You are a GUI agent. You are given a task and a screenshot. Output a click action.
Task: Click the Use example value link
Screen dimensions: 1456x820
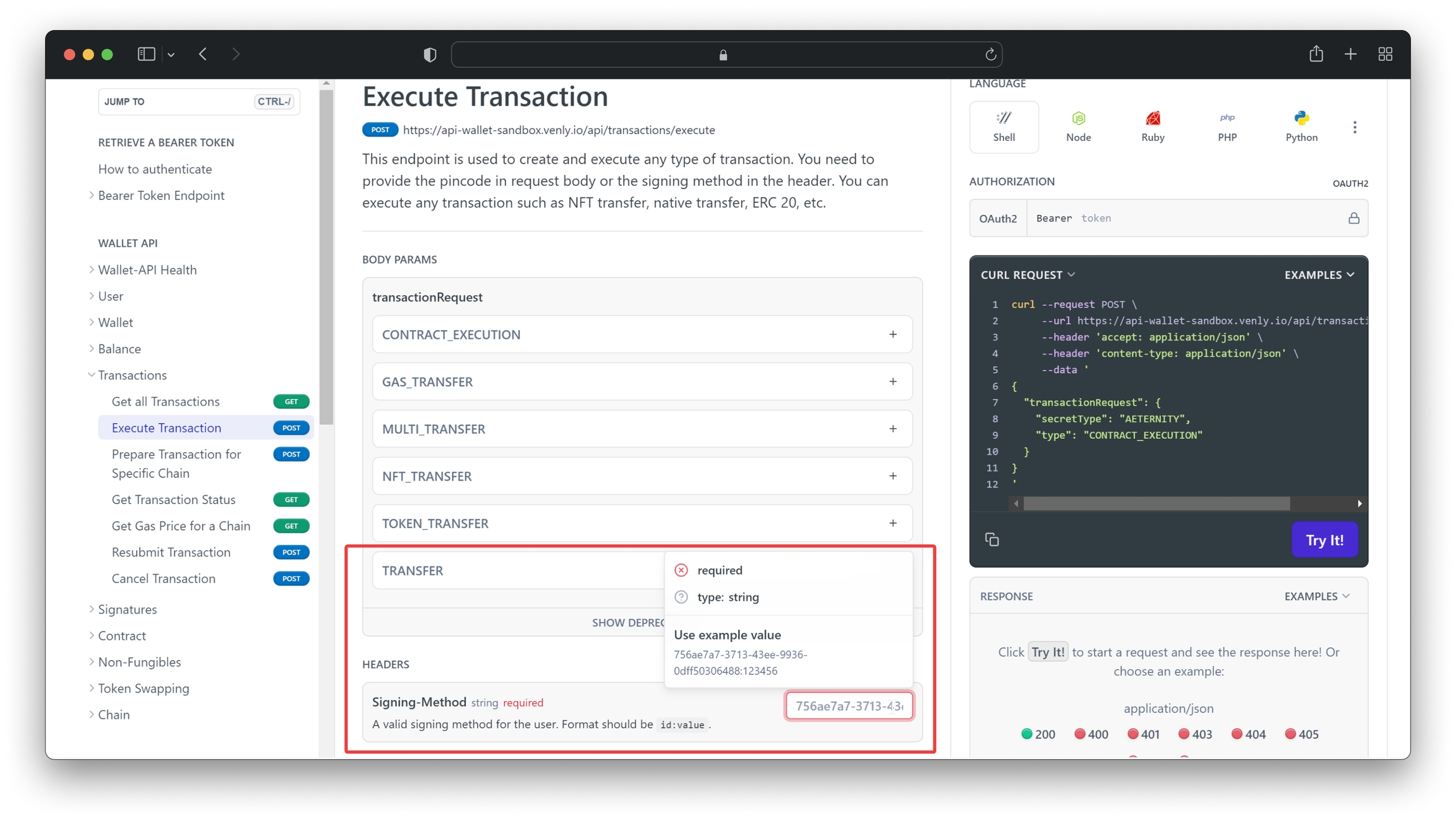click(x=727, y=635)
